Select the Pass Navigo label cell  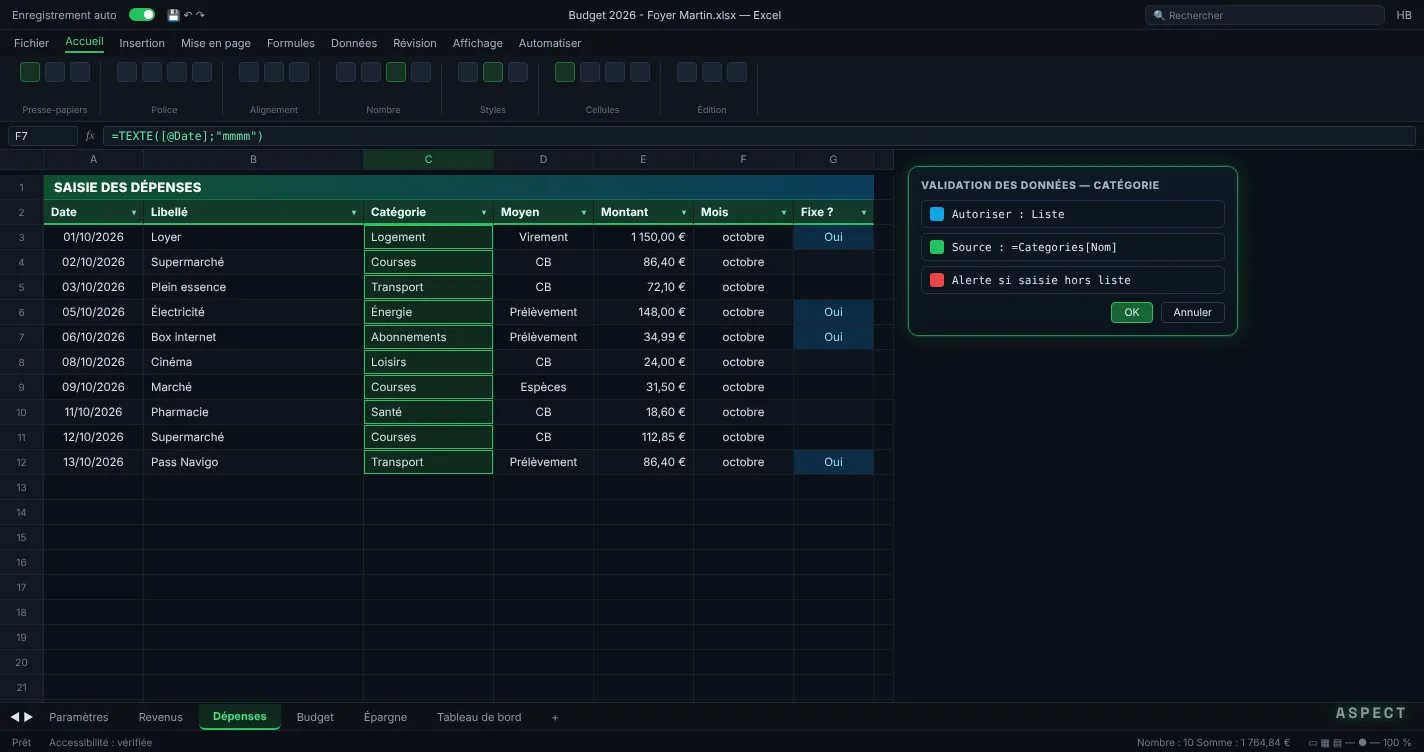point(253,462)
